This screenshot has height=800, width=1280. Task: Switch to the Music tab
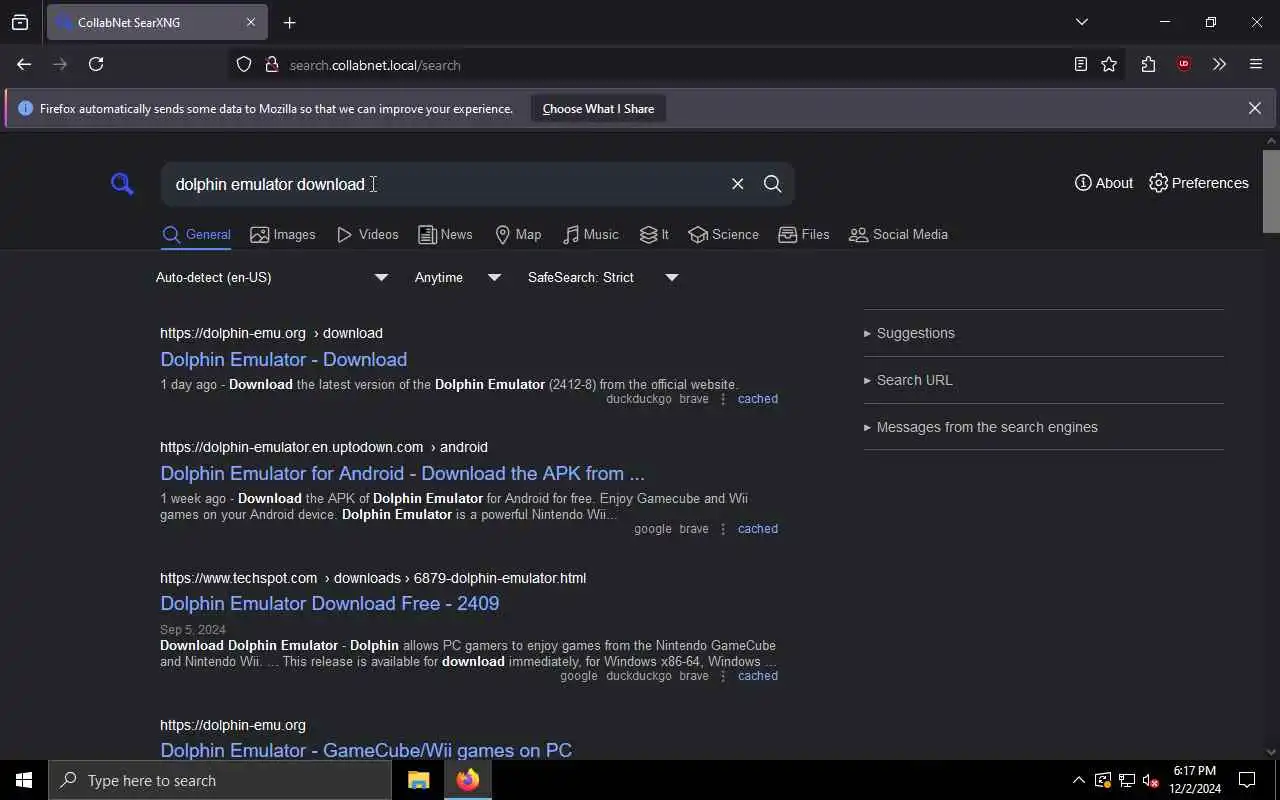(591, 235)
